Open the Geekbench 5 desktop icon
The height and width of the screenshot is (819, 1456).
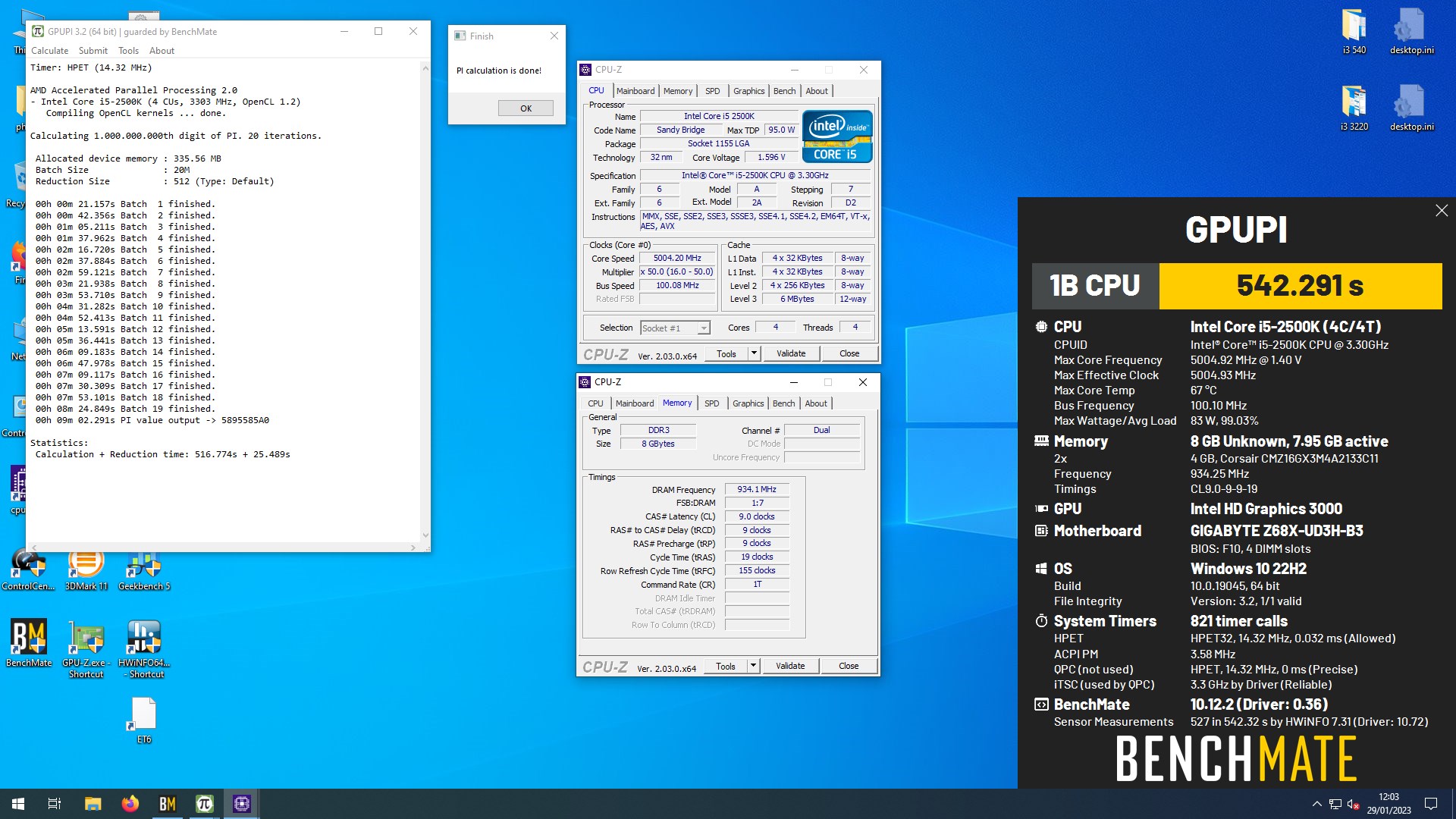coord(144,570)
